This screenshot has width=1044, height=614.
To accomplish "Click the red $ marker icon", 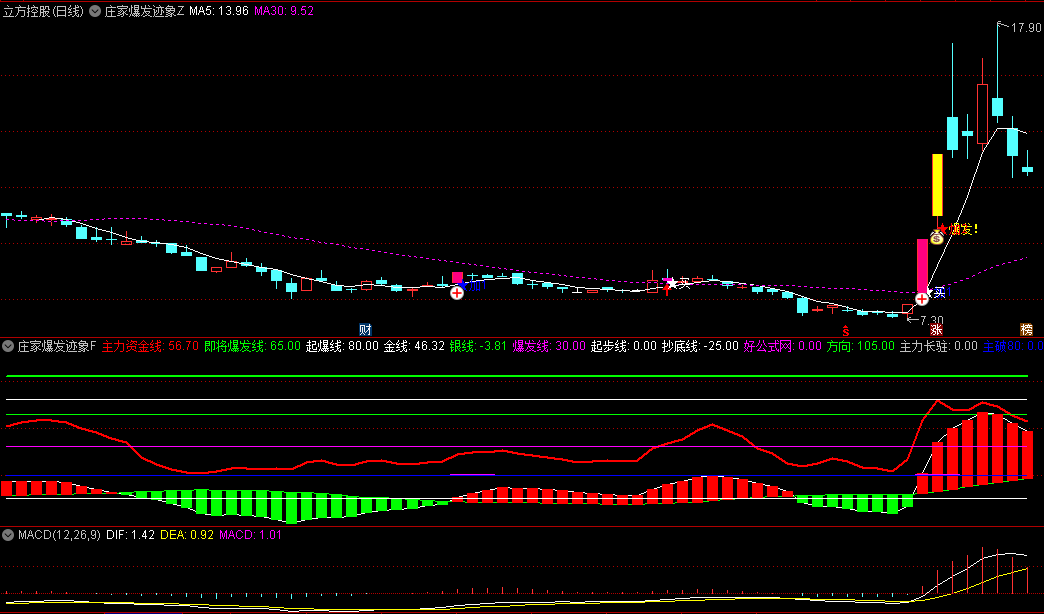I will (x=846, y=331).
